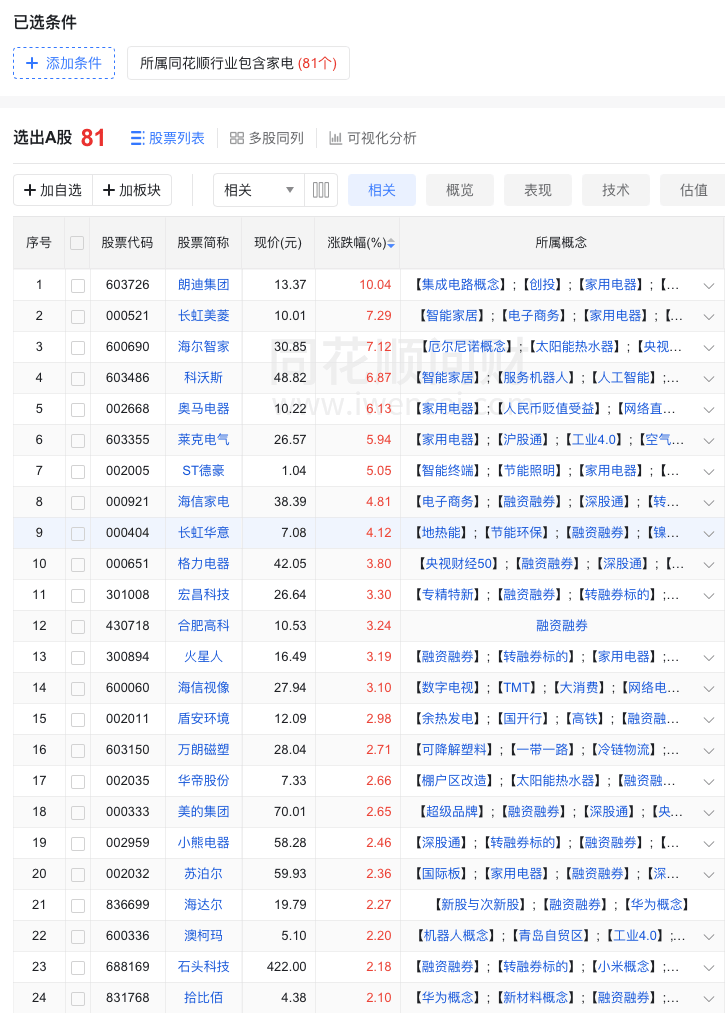The height and width of the screenshot is (1013, 725).
Task: Select the 表现 tab
Action: [x=538, y=190]
